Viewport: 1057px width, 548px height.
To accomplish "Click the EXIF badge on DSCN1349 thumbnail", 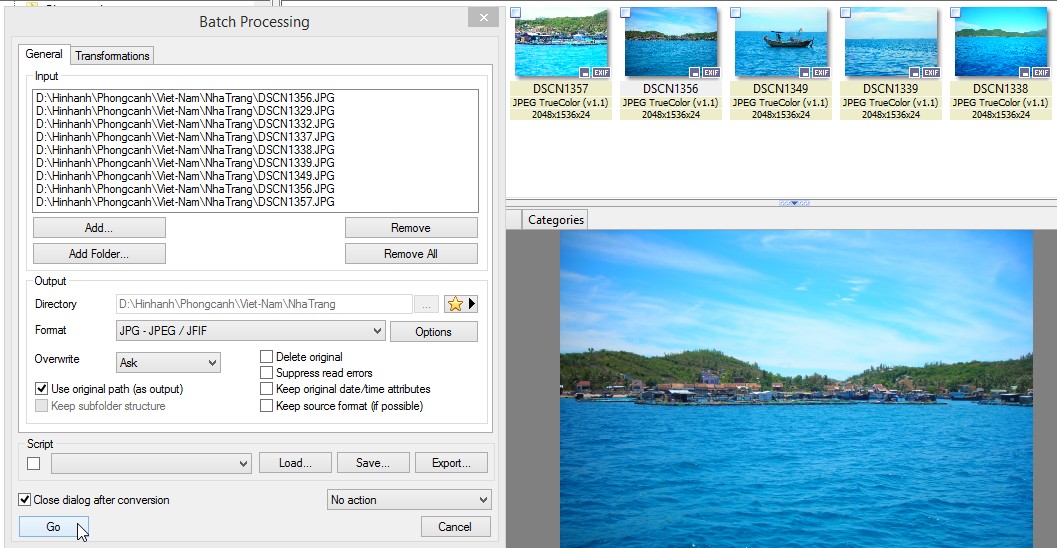I will [821, 73].
